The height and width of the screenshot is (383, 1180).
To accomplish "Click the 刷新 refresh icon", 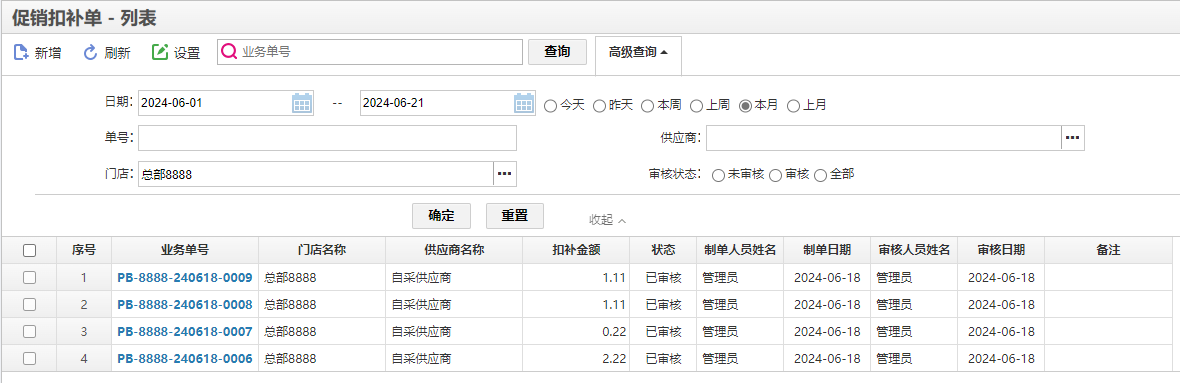I will (x=90, y=52).
